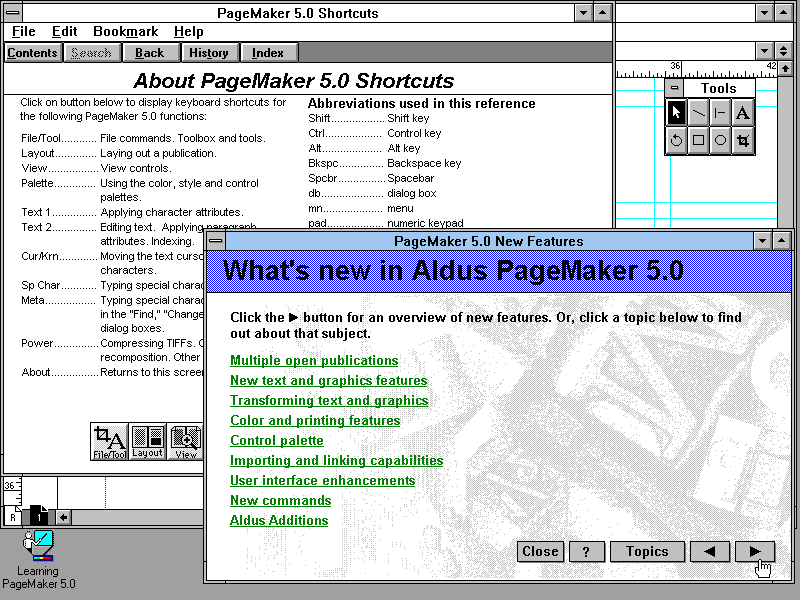The width and height of the screenshot is (800, 600).
Task: Select the Text tool
Action: point(744,112)
